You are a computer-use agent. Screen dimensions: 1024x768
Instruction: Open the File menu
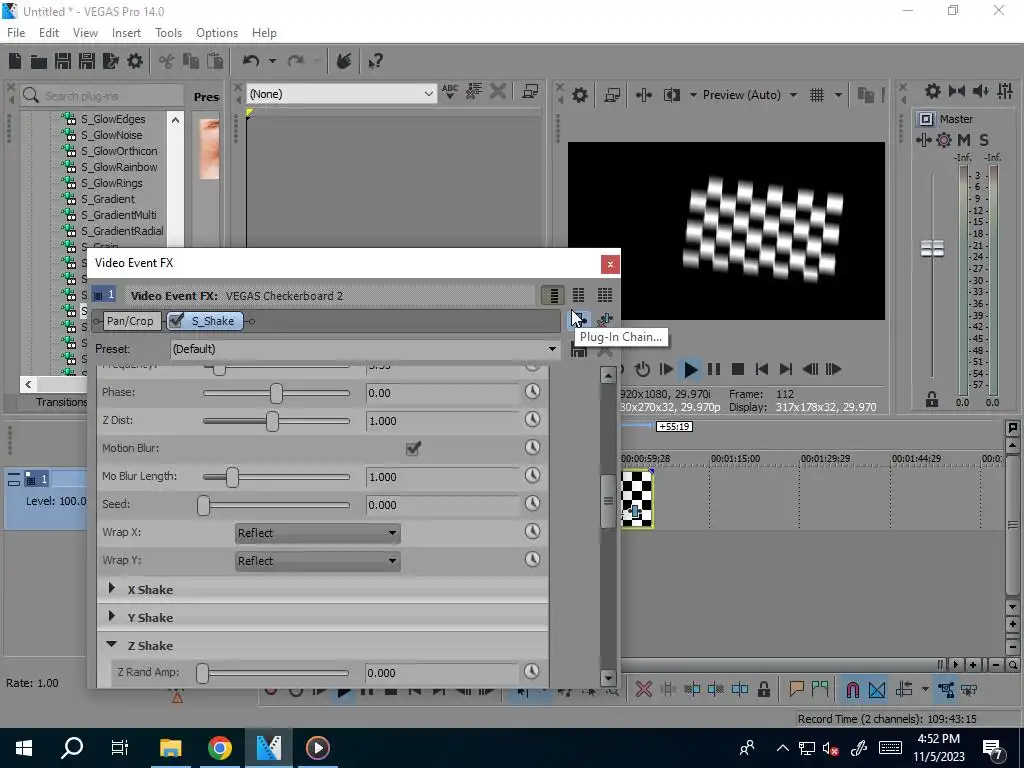(x=16, y=33)
